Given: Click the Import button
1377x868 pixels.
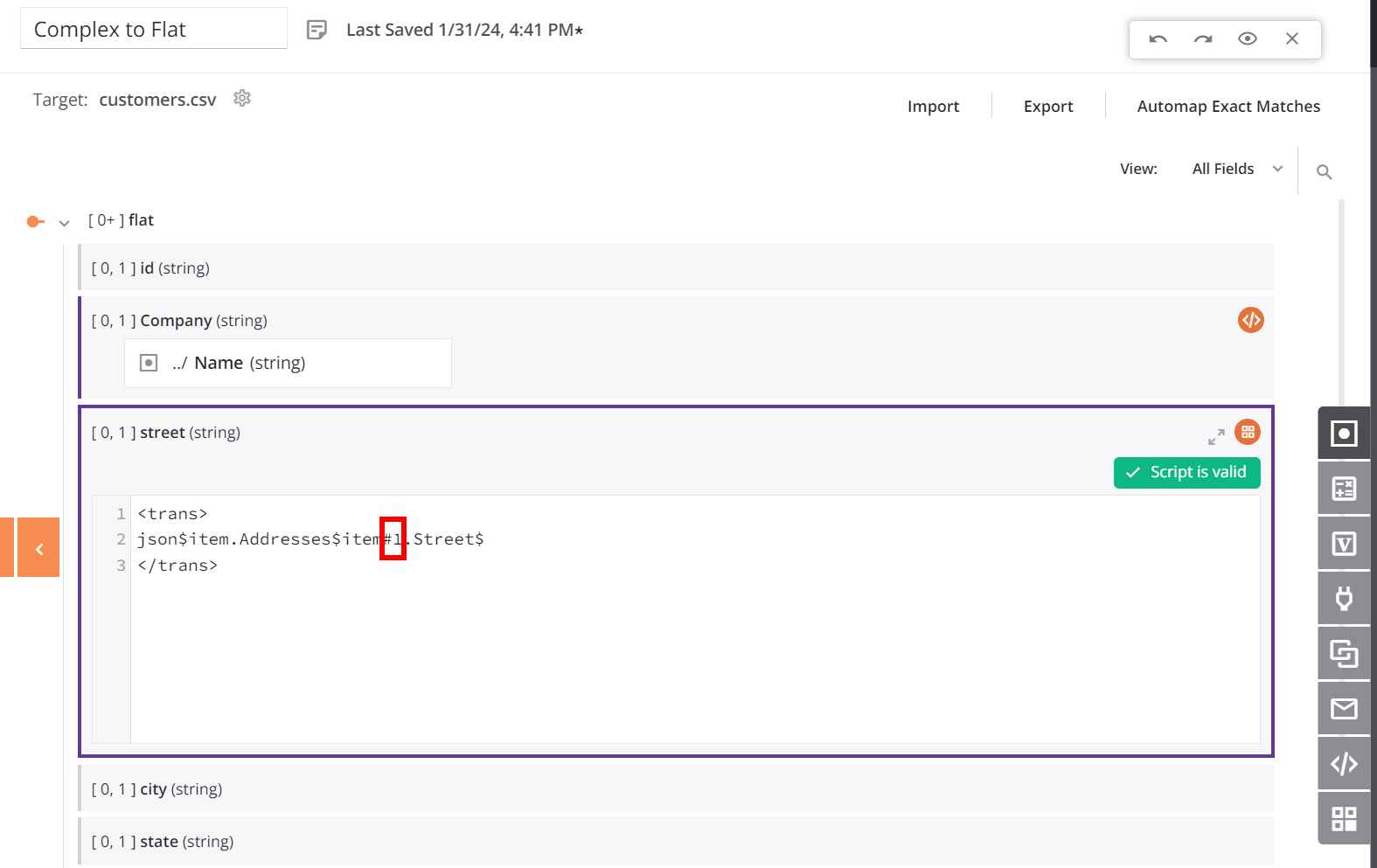Looking at the screenshot, I should pos(933,107).
